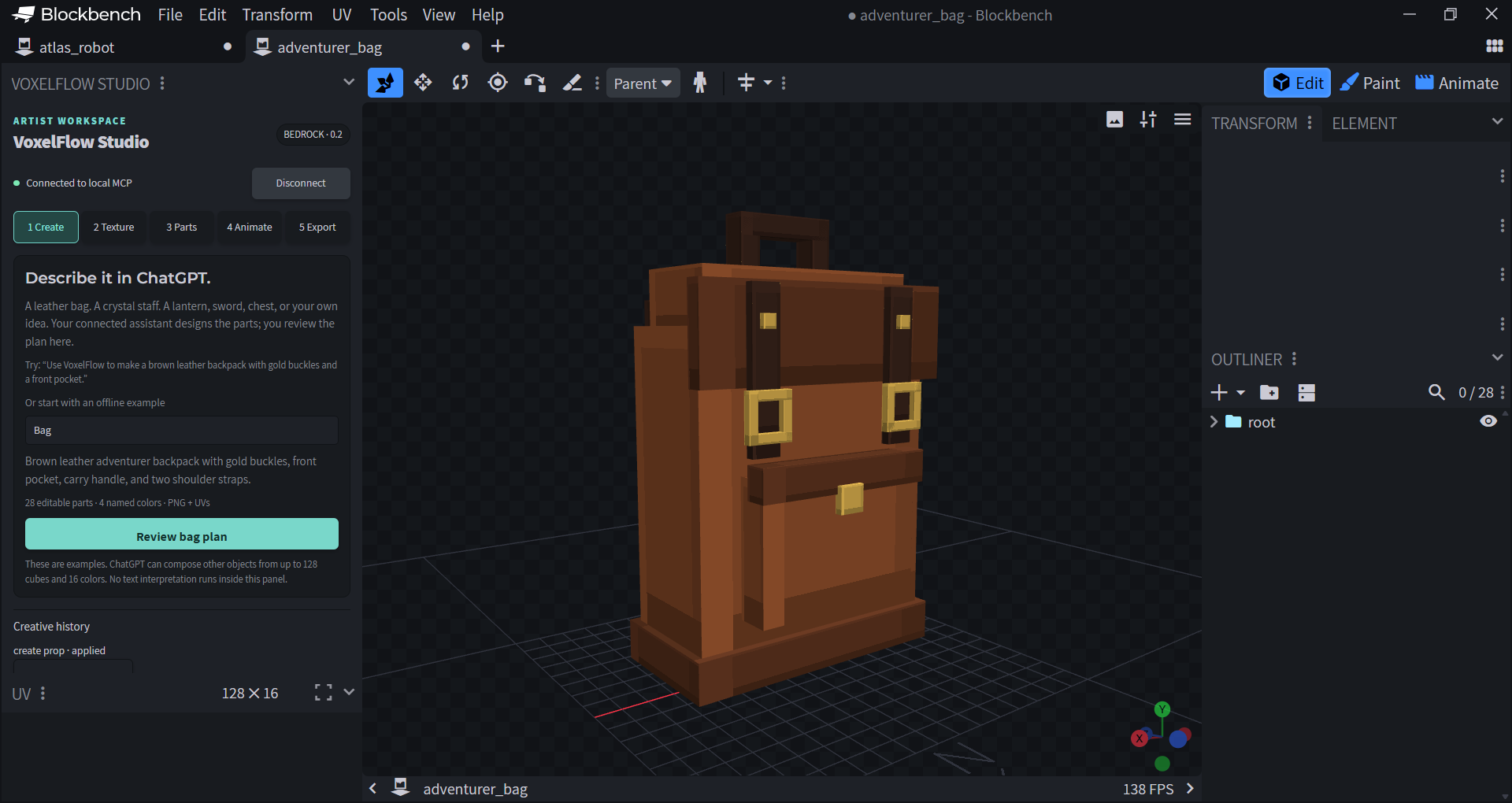Screen dimensions: 1512x803
Task: Toggle outliner options icon
Action: [x=1306, y=392]
